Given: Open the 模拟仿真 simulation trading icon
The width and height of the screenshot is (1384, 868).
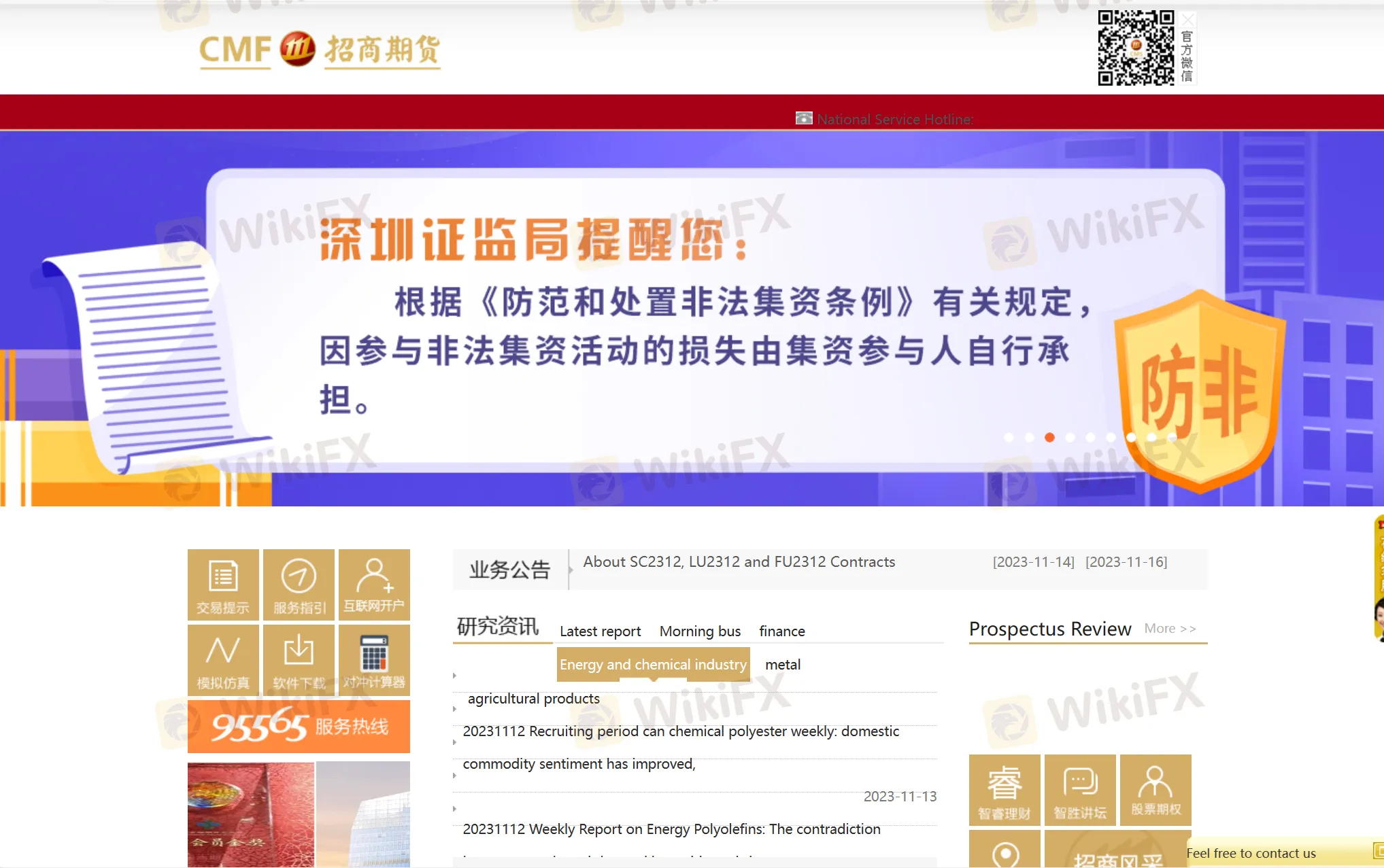Looking at the screenshot, I should point(223,660).
